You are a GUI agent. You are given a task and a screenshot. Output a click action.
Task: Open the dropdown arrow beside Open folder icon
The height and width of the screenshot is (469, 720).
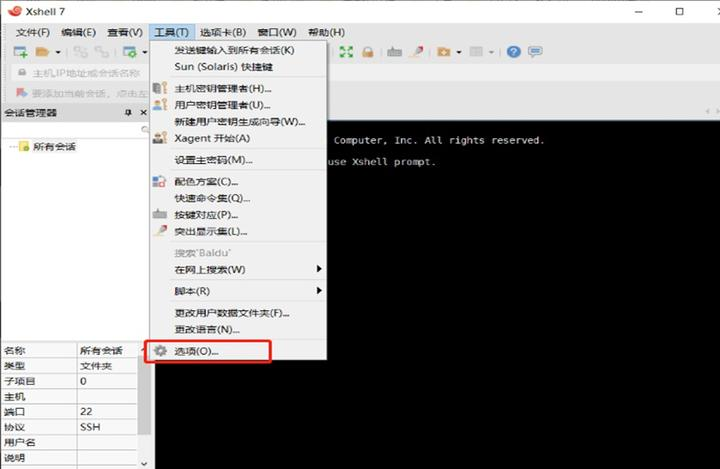58,52
